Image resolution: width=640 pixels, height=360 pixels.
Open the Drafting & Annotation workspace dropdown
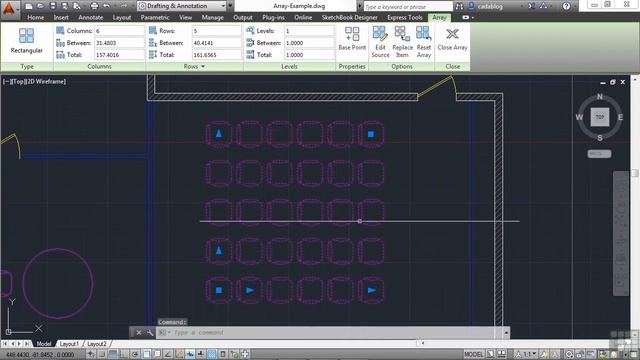pos(182,6)
